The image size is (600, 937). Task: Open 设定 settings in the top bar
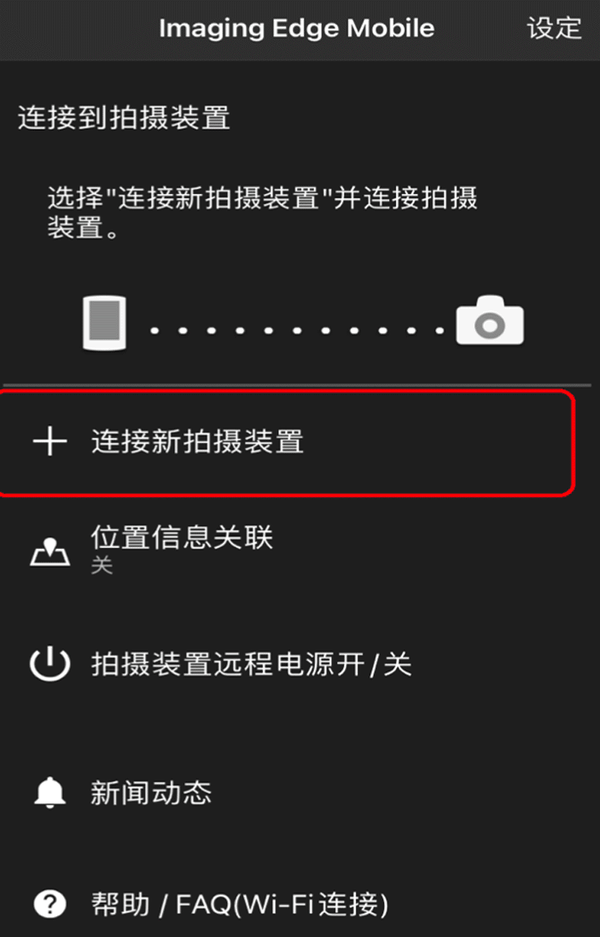(x=554, y=28)
